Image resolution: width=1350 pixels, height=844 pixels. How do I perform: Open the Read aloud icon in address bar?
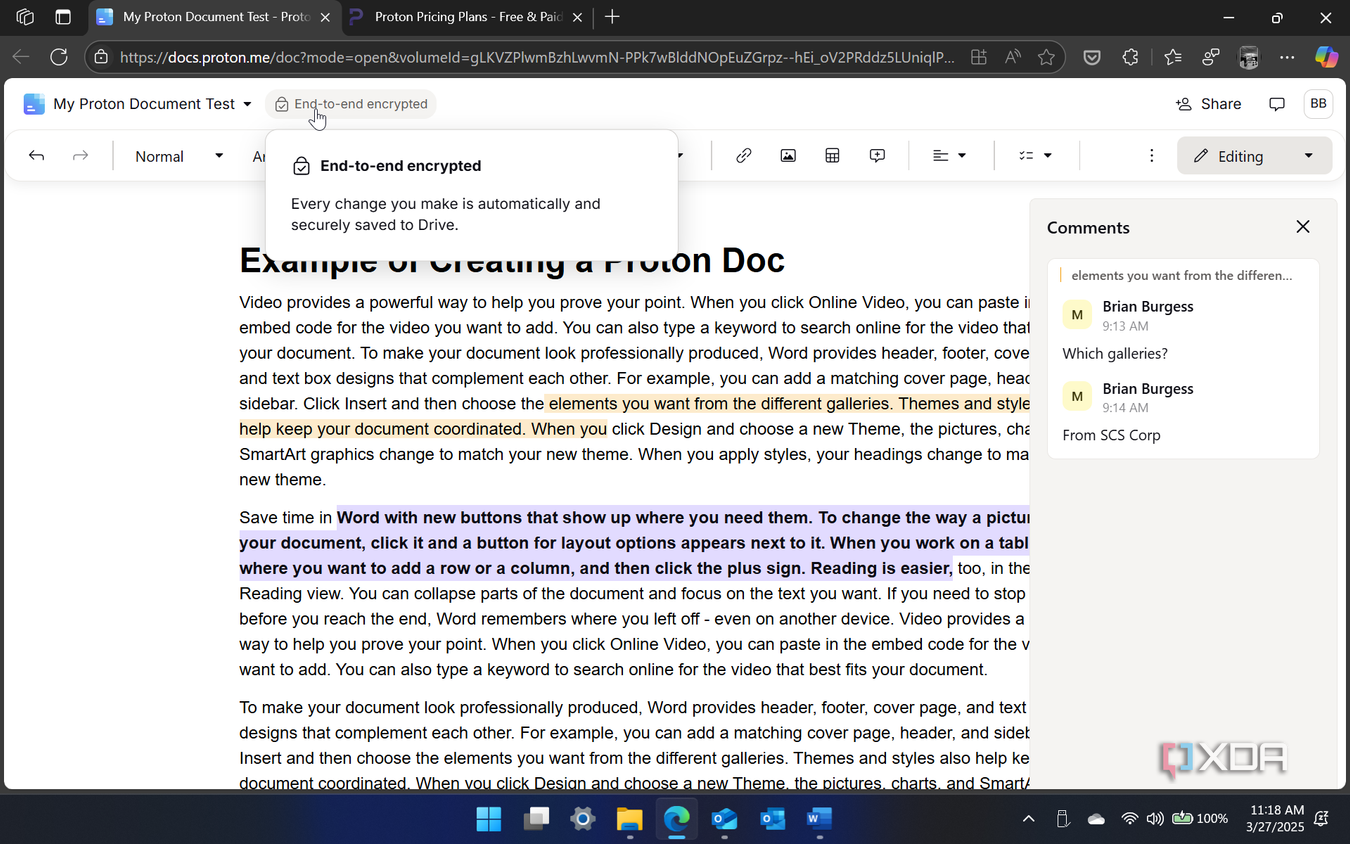click(1013, 57)
